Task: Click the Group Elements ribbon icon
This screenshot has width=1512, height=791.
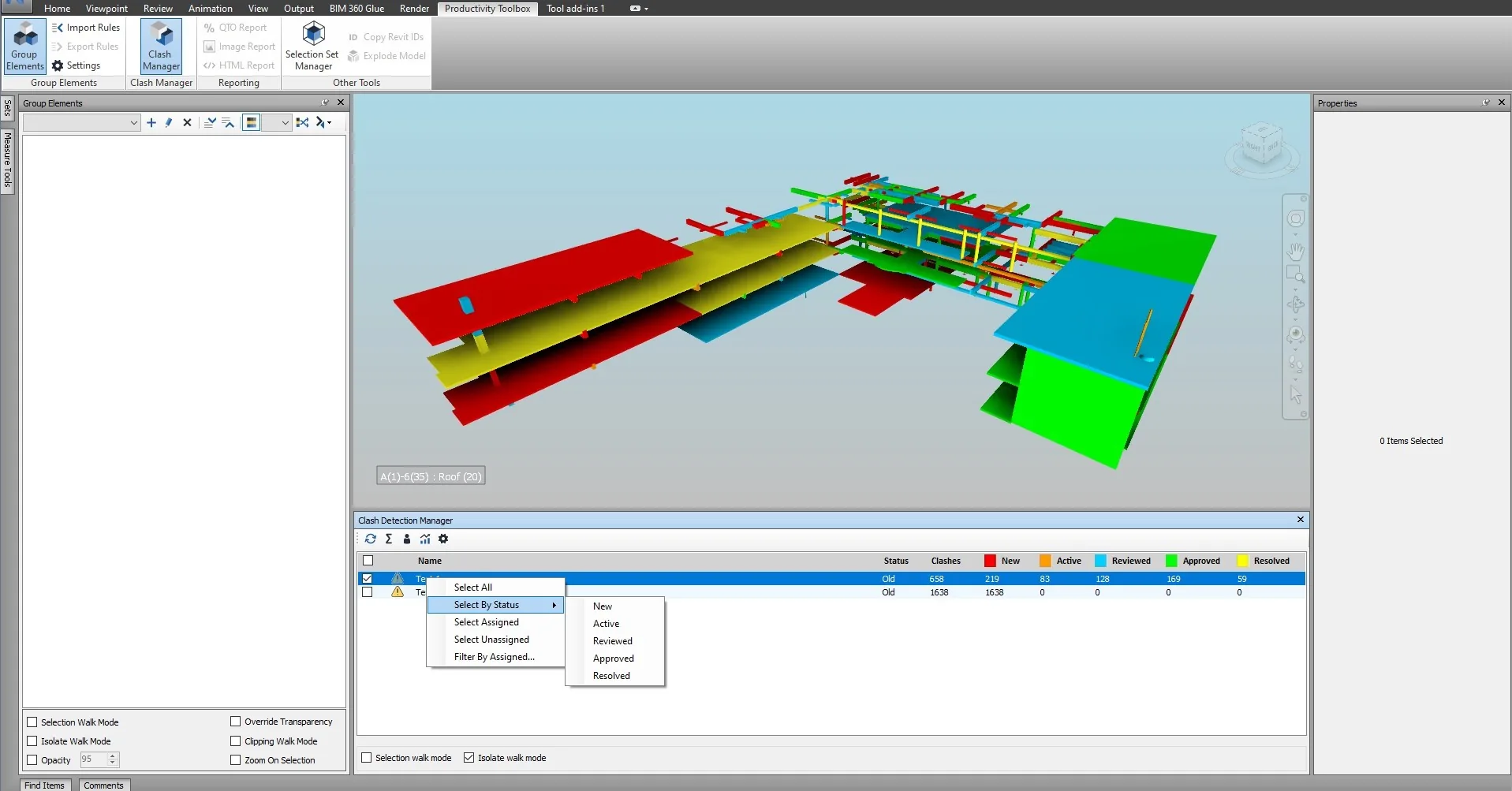Action: click(24, 47)
